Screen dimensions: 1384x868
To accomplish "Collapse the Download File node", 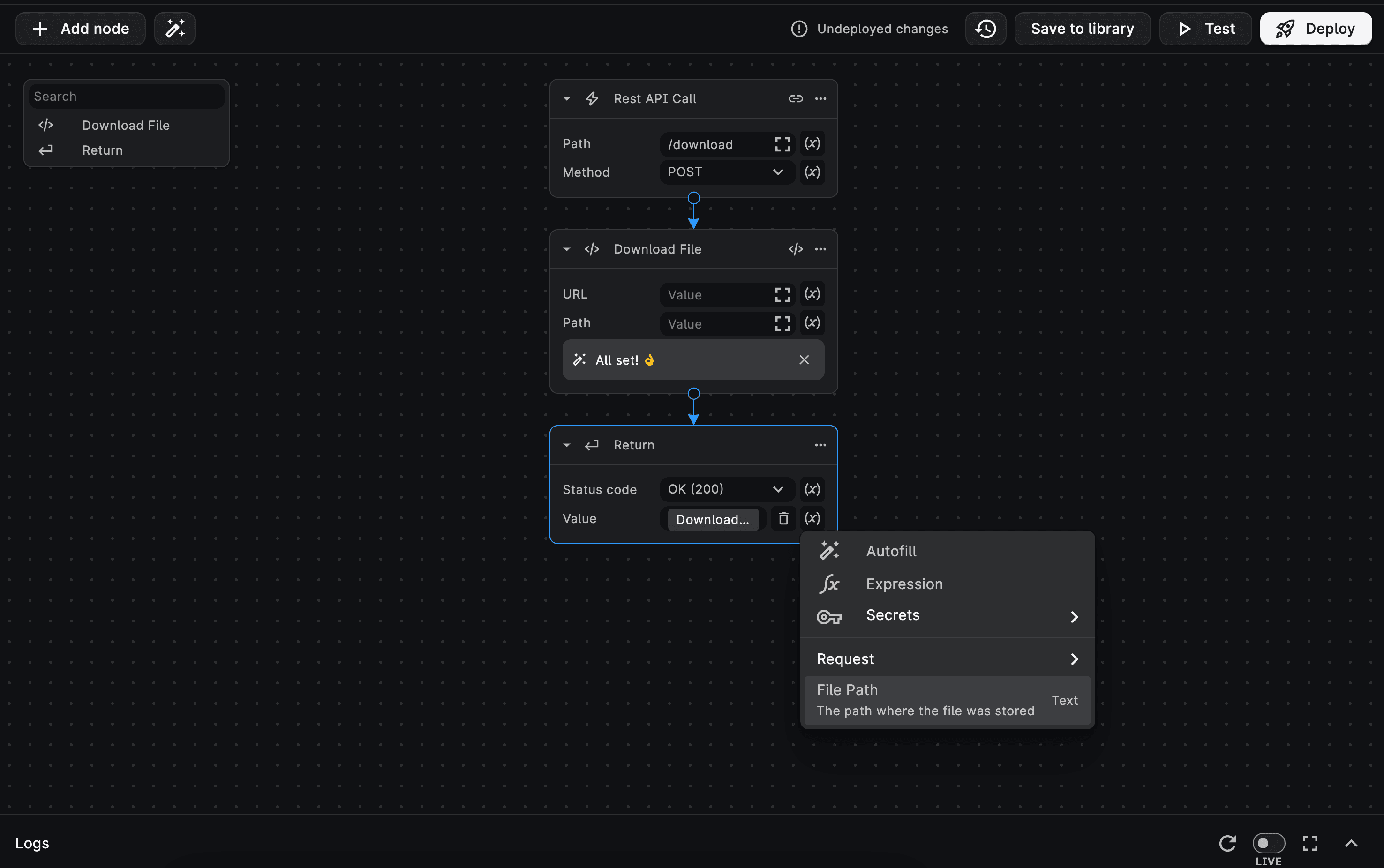I will click(567, 249).
